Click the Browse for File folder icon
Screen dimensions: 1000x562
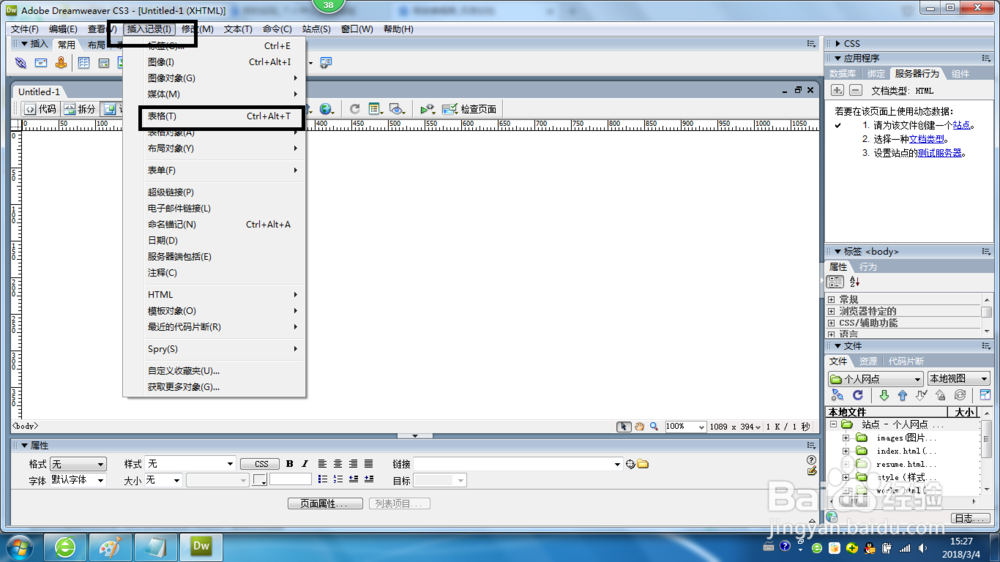click(643, 464)
